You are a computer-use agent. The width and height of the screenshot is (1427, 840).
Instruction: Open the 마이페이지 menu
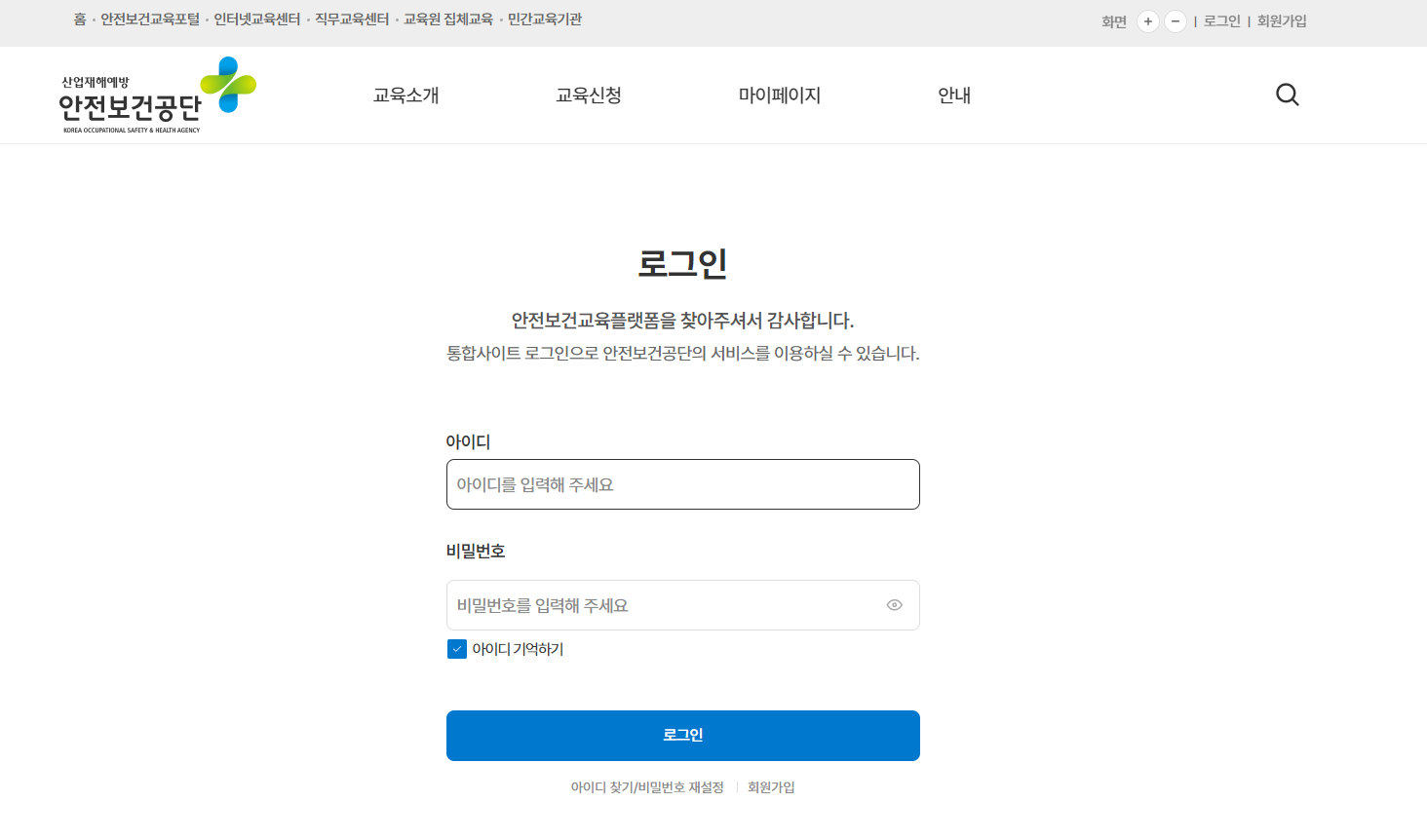click(780, 95)
